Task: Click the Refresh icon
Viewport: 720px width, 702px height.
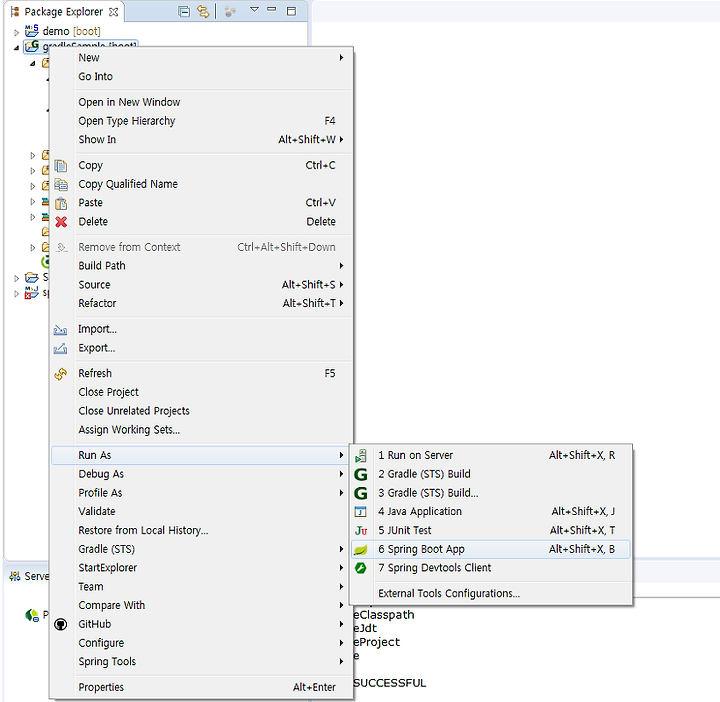Action: [x=61, y=374]
